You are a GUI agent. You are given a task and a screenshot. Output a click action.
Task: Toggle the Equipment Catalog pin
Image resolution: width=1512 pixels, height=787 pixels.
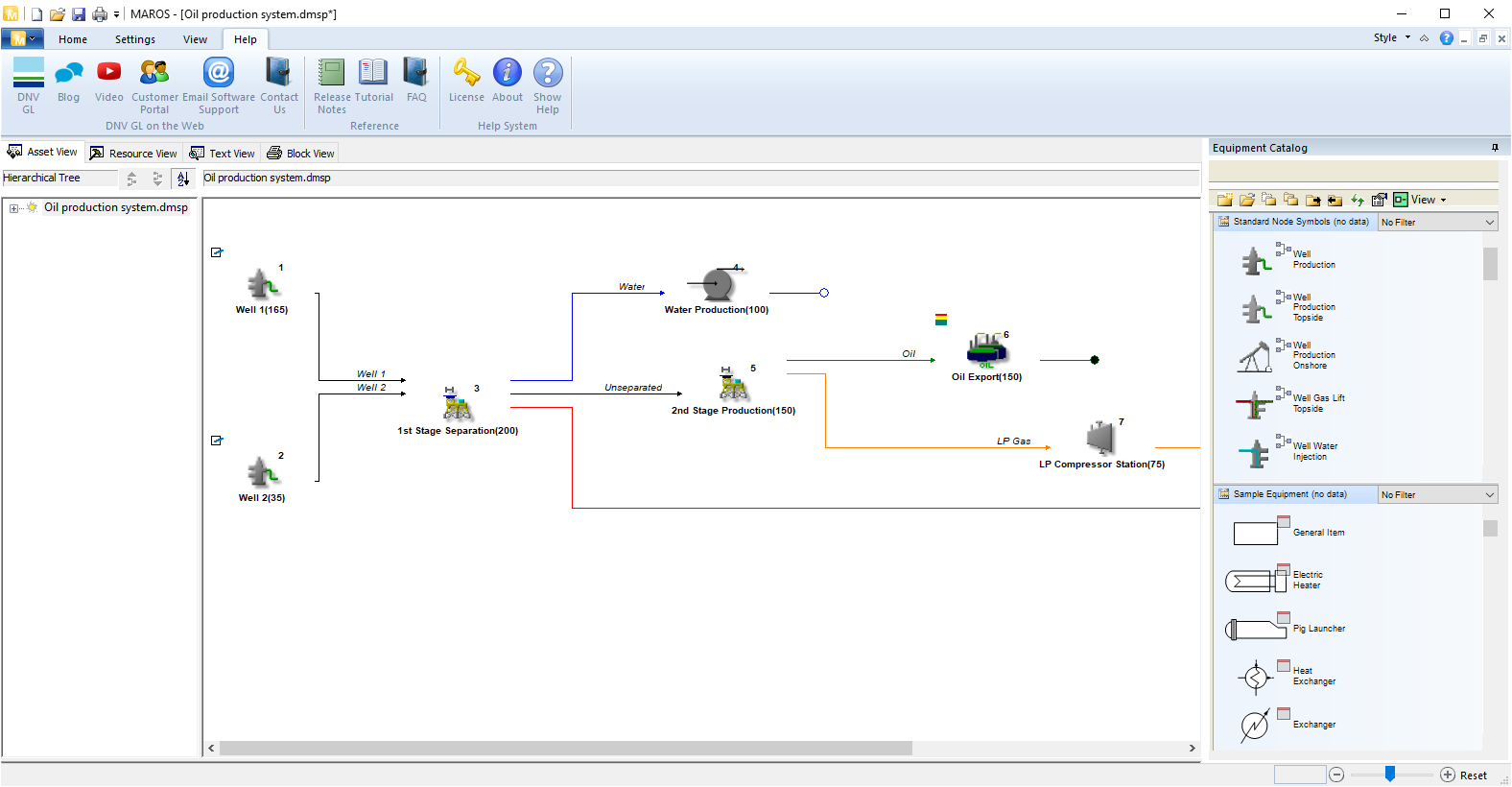coord(1495,148)
